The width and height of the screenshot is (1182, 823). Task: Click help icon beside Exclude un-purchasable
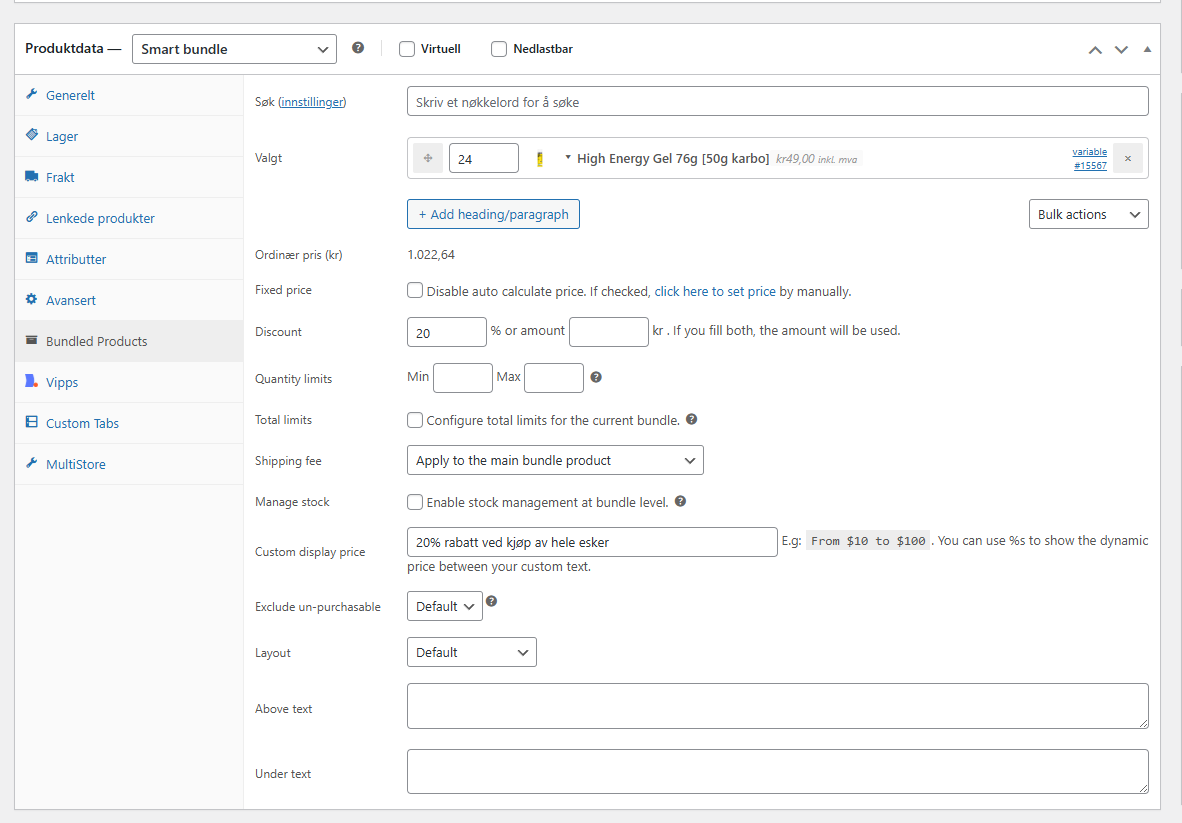(491, 602)
